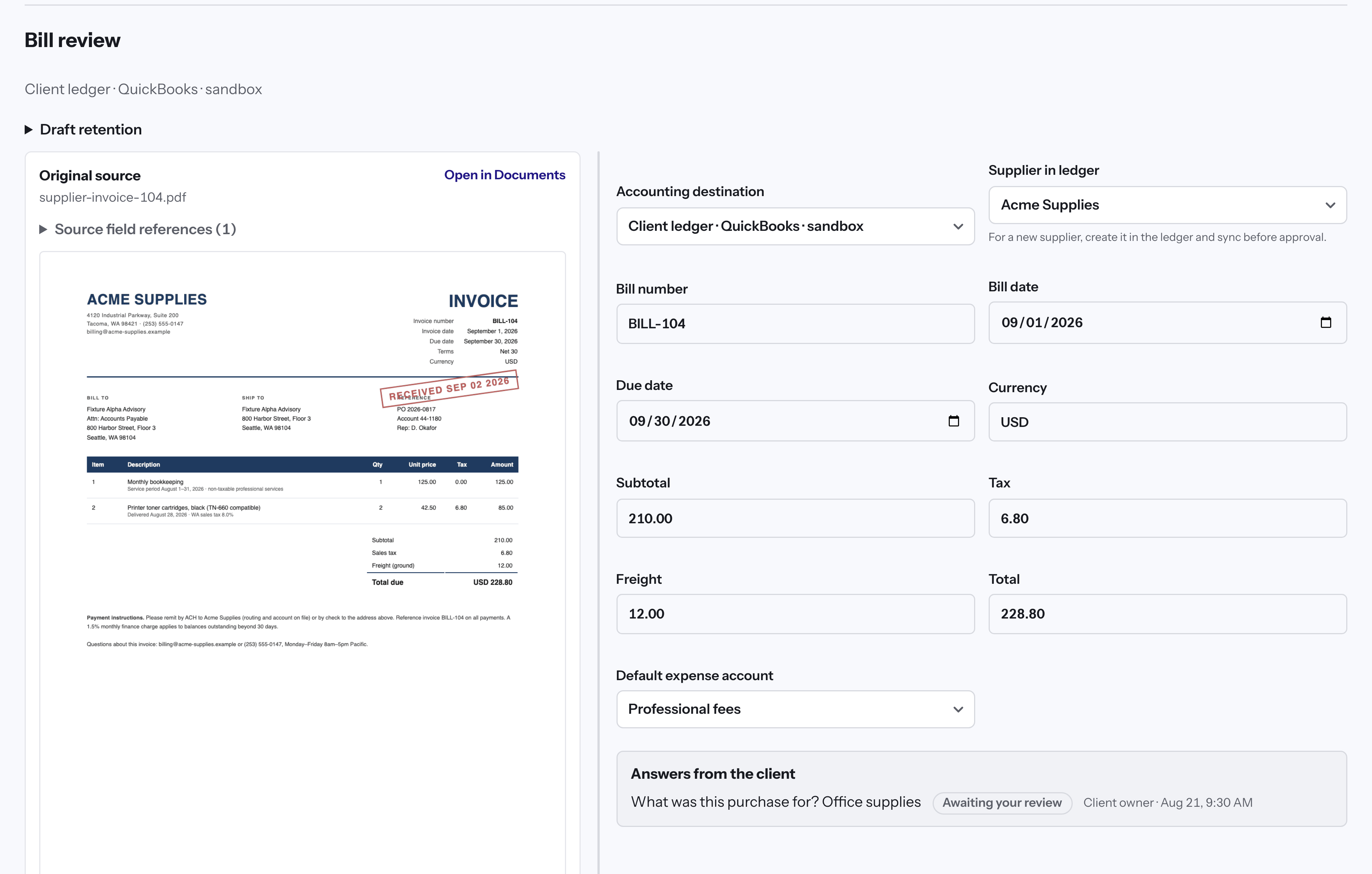
Task: Click the 'Total due USD 228.80' on invoice
Action: point(442,582)
